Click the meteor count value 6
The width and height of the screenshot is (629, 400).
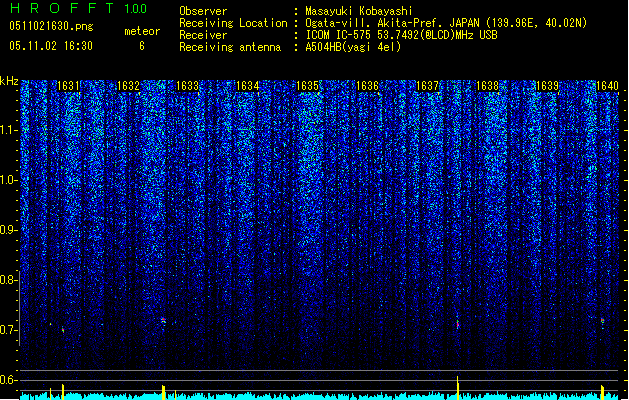(x=142, y=46)
